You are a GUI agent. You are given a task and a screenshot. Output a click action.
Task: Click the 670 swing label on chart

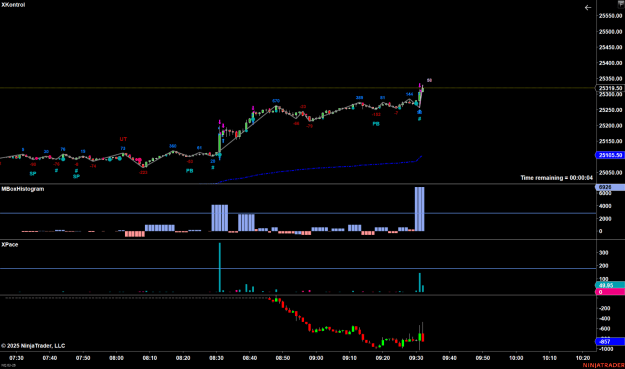(x=276, y=101)
